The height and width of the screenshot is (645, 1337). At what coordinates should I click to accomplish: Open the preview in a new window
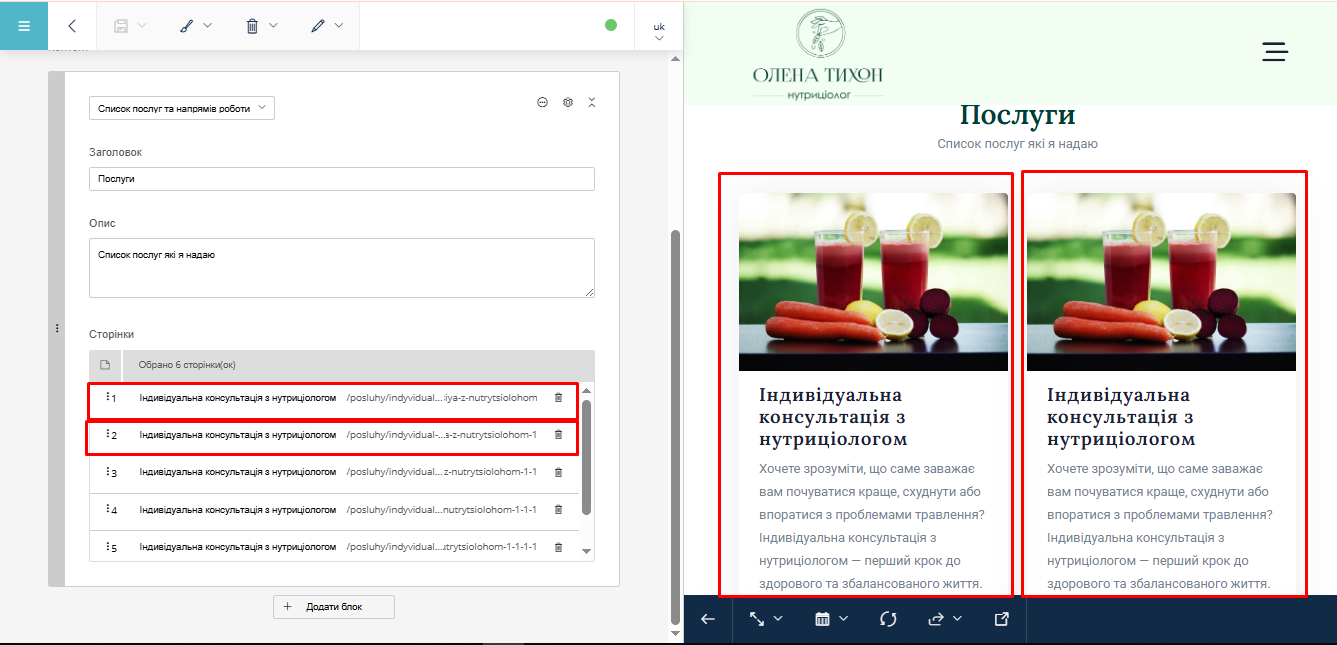(1001, 620)
